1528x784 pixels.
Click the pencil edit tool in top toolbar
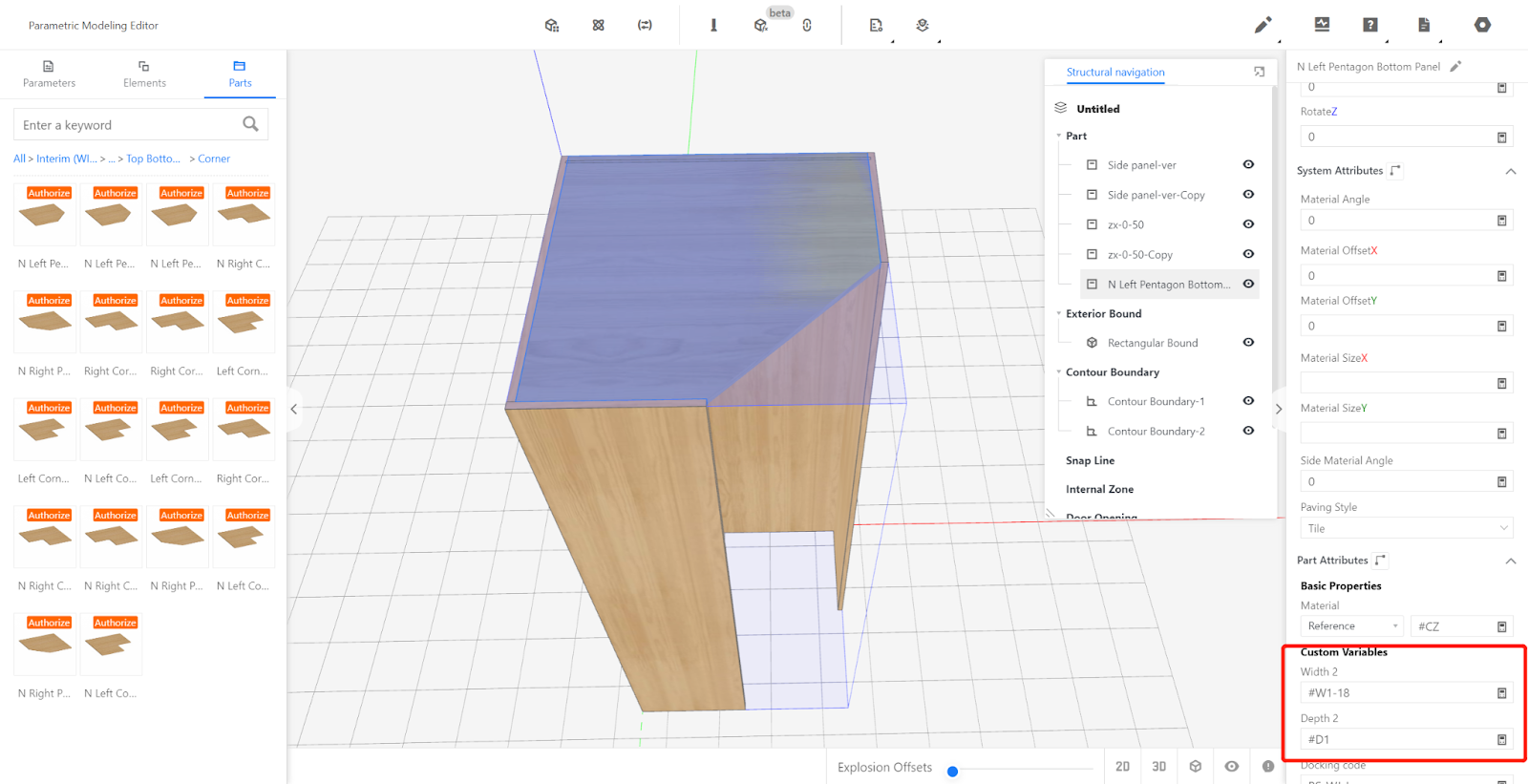pos(1263,25)
